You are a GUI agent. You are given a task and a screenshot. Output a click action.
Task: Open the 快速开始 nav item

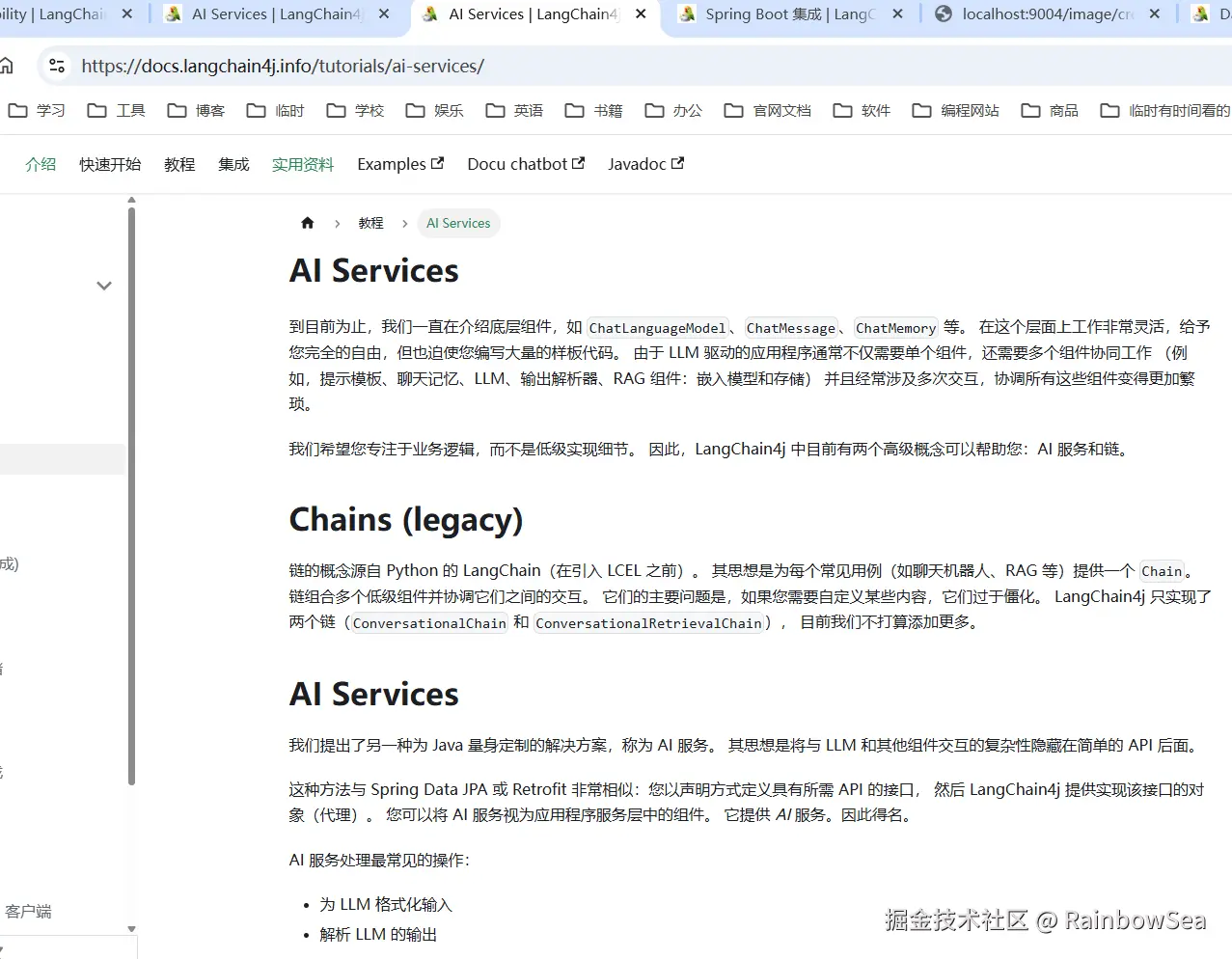110,164
